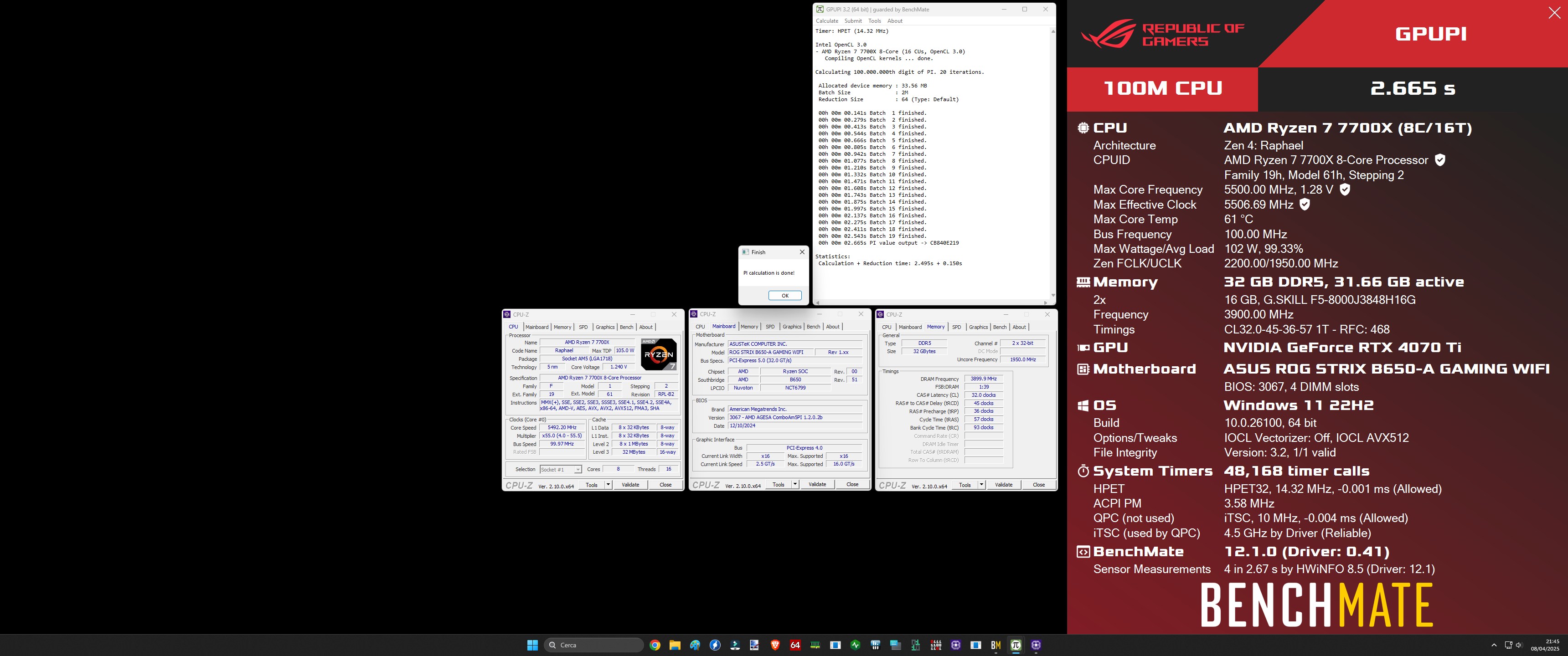Expand Tools dropdown arrow in Memory CPU-Z window
Viewport: 1568px width, 656px height.
(x=981, y=485)
